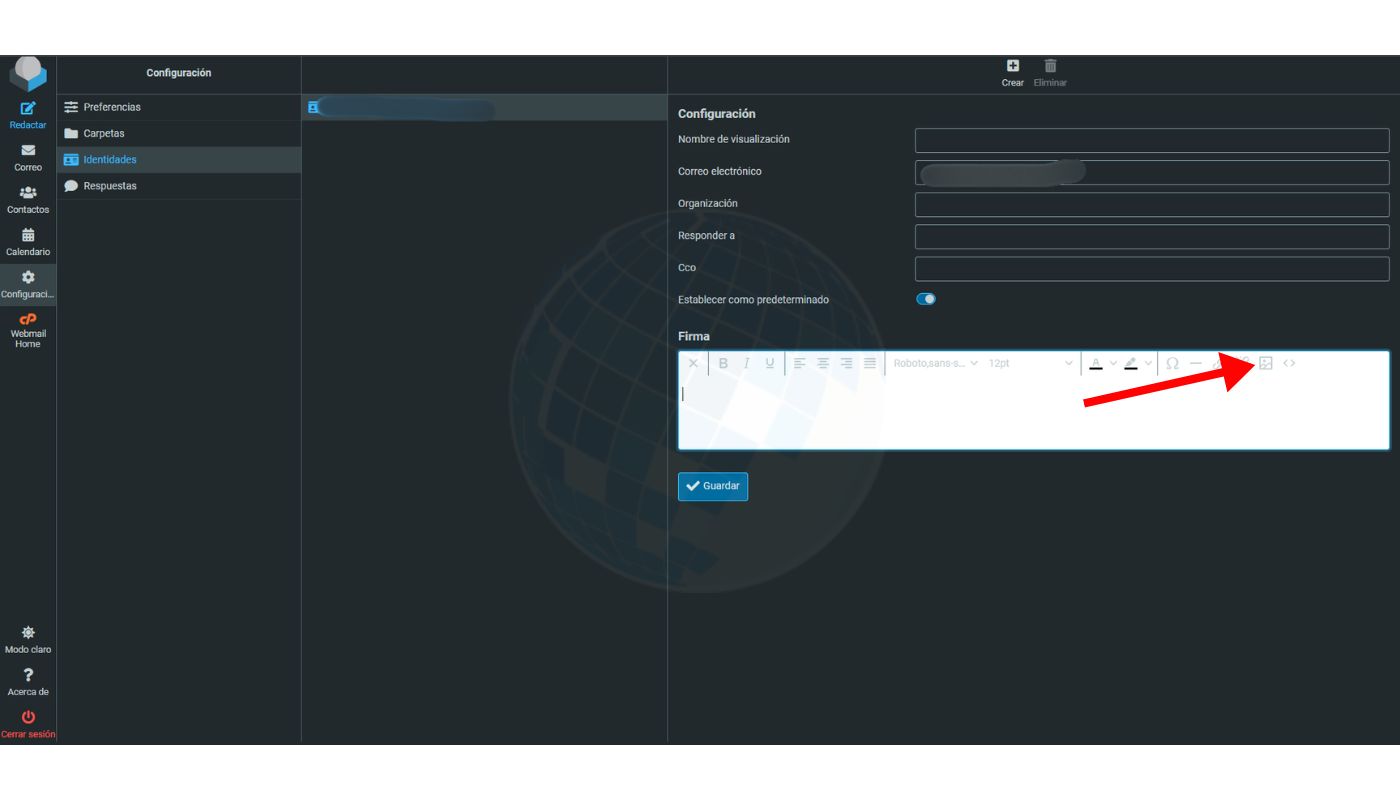This screenshot has height=800, width=1400.
Task: Click the insert image icon in signature toolbar
Action: tap(1265, 363)
